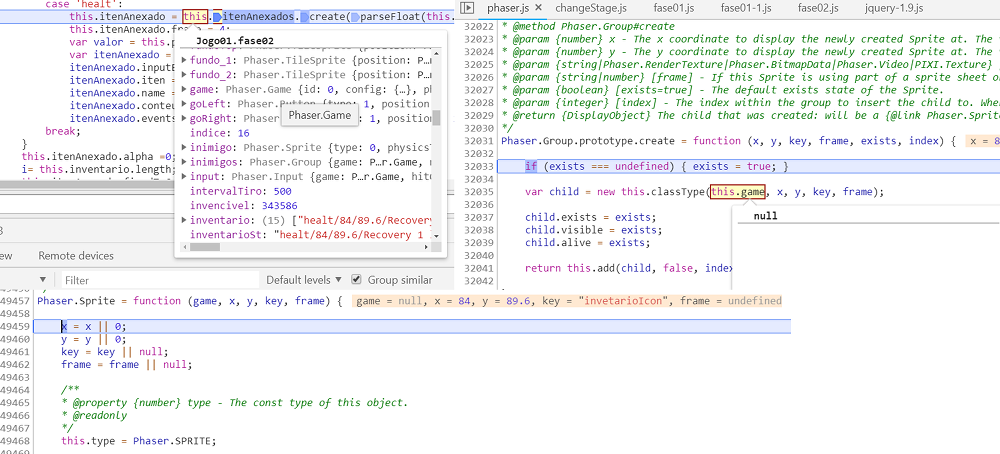Click inline breakpoint marker before parseFloat
Image resolution: width=1000 pixels, height=454 pixels.
tap(355, 17)
